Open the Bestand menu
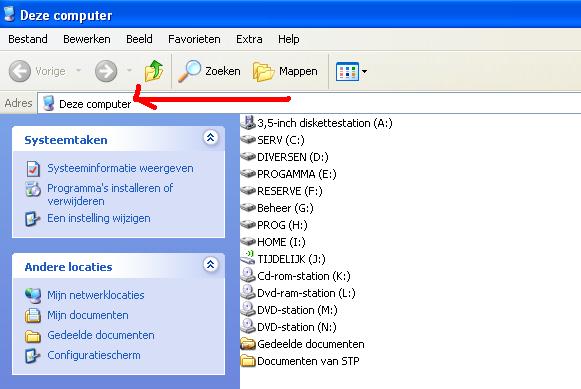This screenshot has width=581, height=389. tap(28, 39)
